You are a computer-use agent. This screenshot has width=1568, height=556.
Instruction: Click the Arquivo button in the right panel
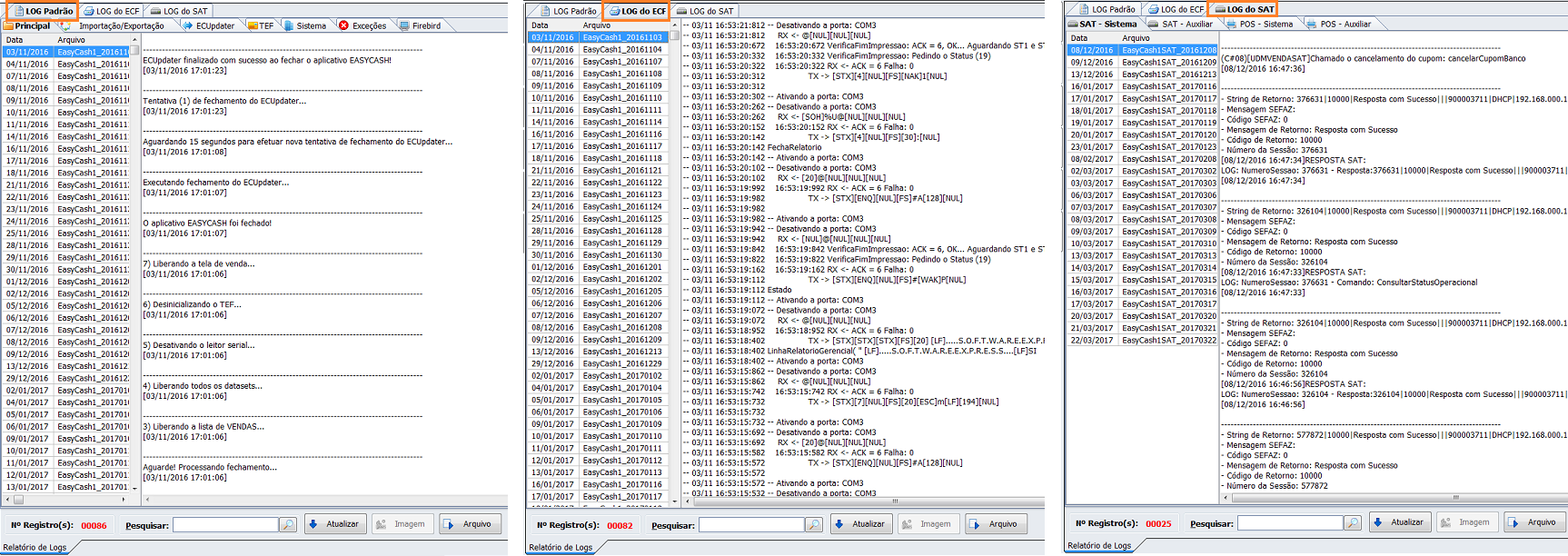pos(1535,522)
